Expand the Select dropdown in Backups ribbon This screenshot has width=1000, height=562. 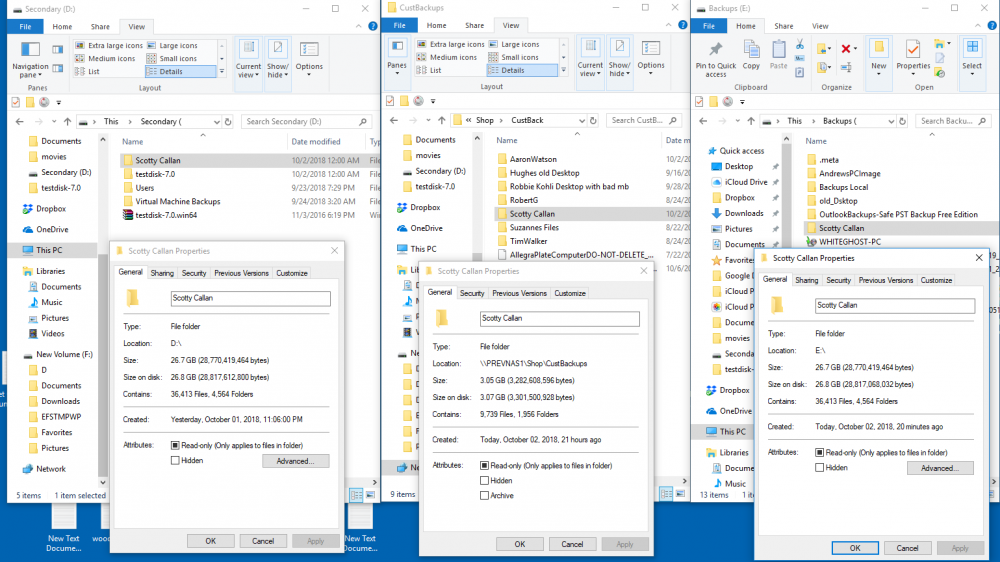click(972, 57)
